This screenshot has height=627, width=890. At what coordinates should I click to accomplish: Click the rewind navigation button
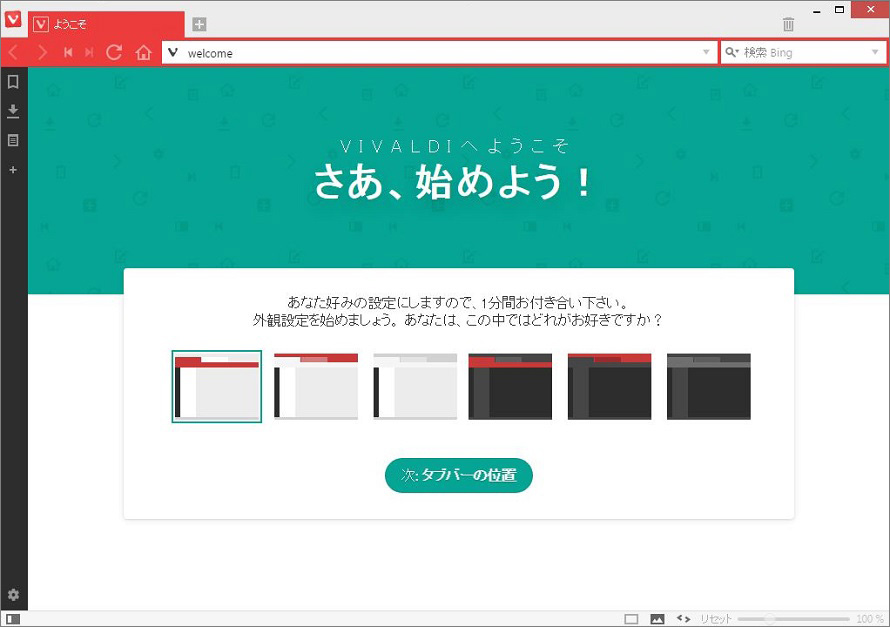[x=68, y=53]
